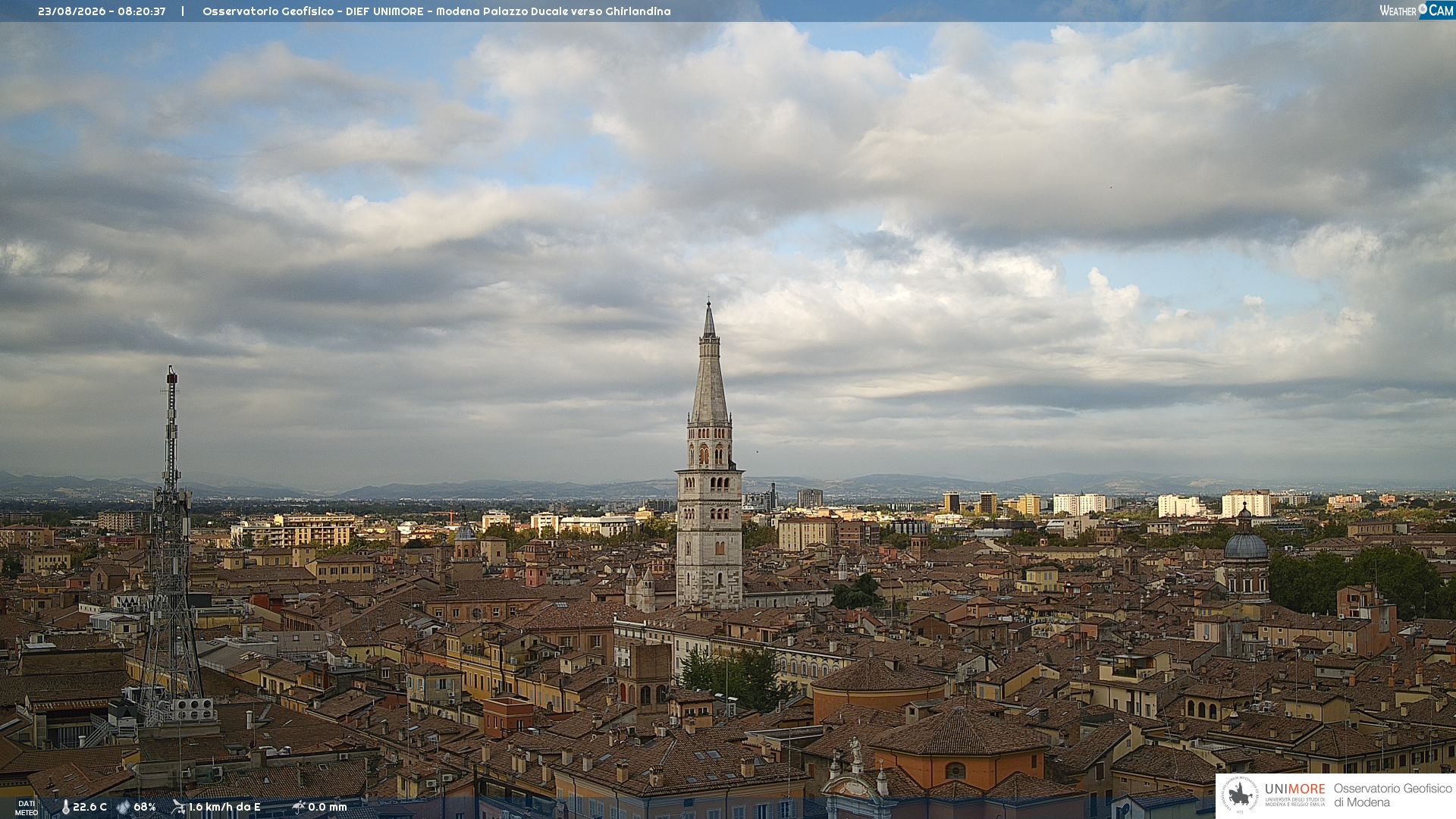Click the wind anemometer icon

[178, 807]
